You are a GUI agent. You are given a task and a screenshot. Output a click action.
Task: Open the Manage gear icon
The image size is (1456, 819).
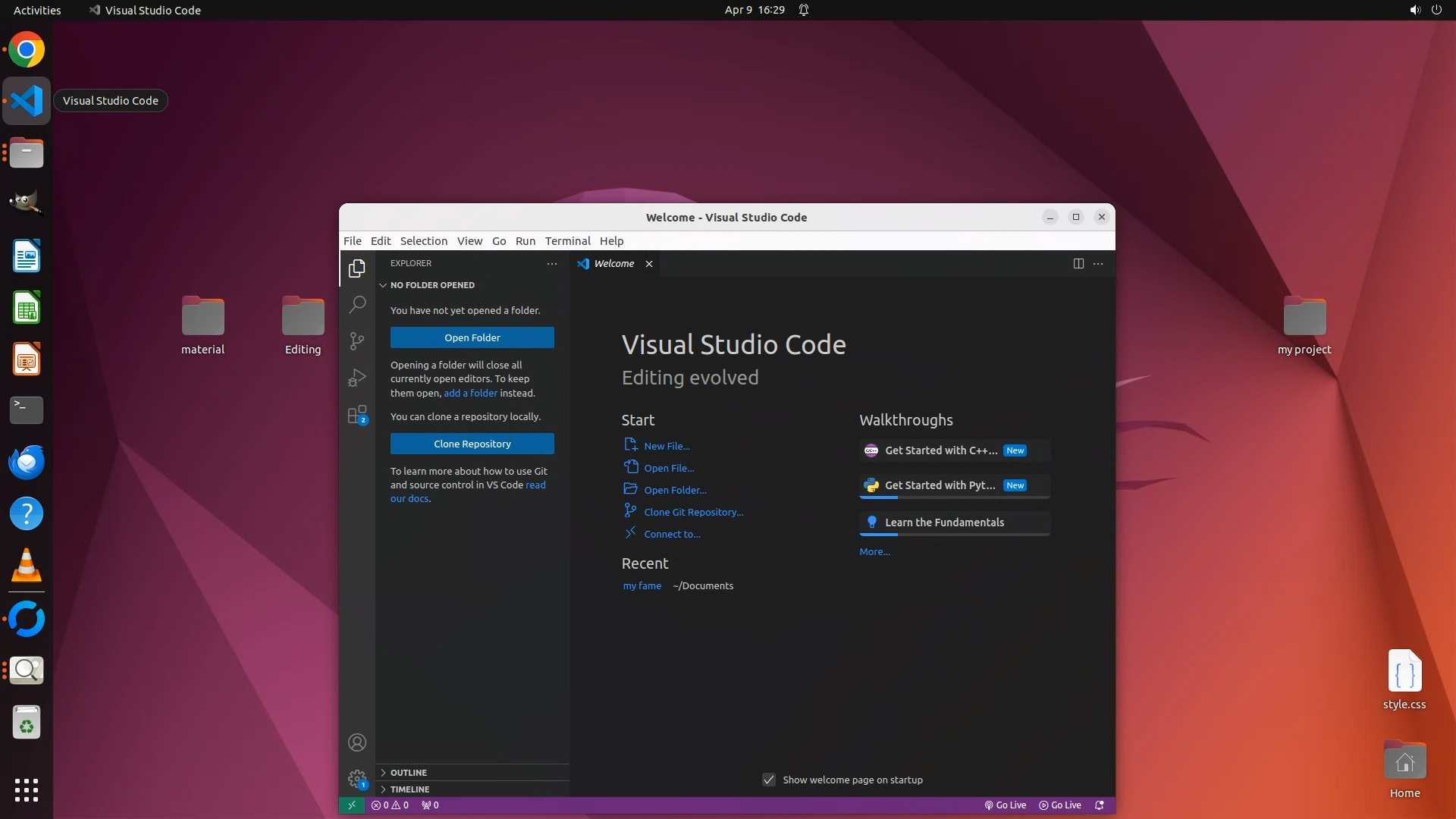[357, 778]
